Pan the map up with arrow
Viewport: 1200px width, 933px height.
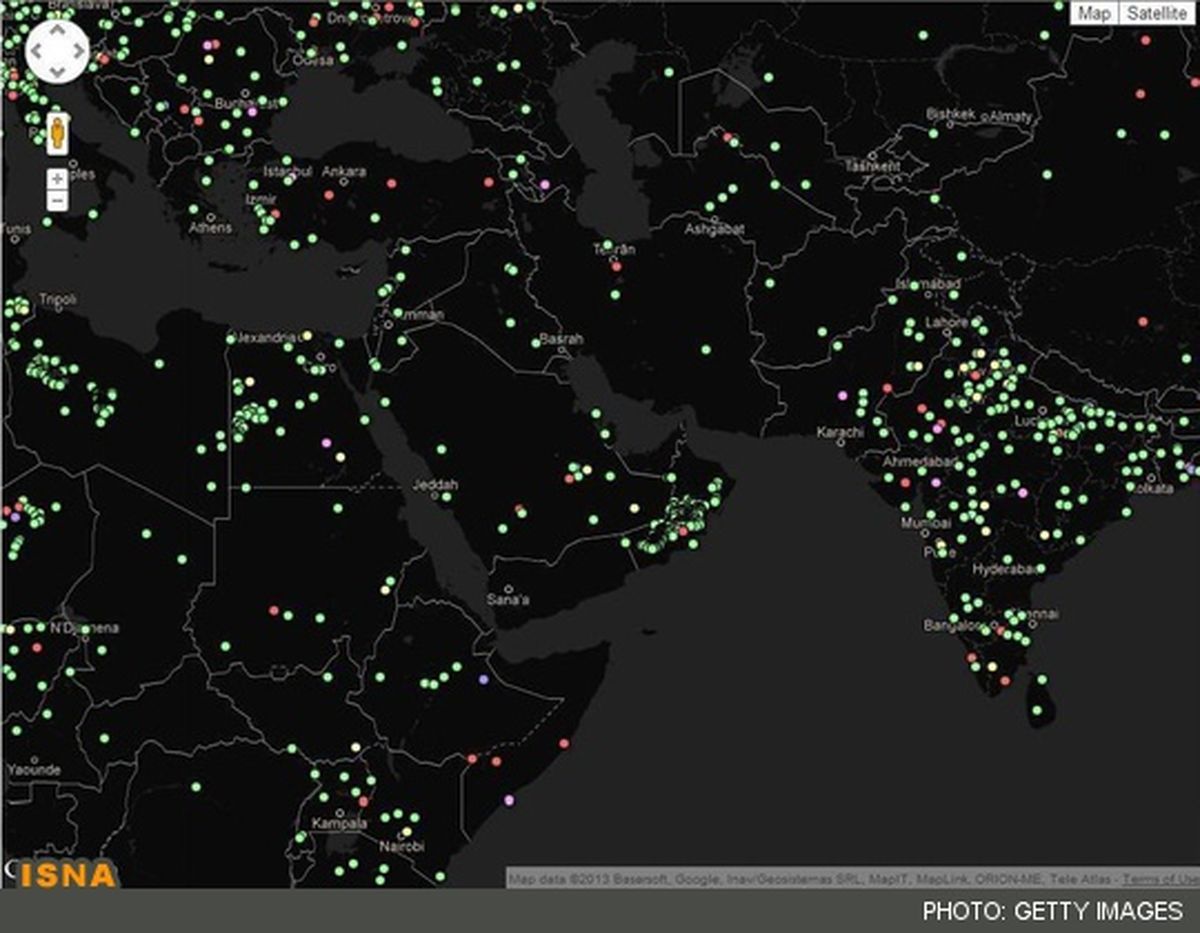pos(57,30)
